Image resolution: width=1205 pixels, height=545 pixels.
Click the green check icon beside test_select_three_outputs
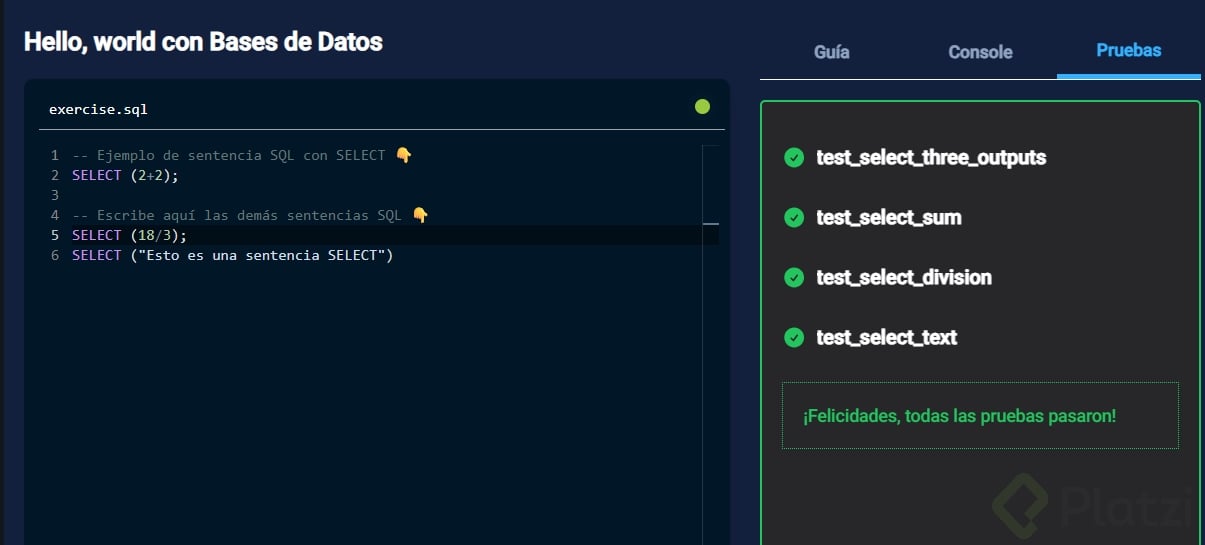pos(794,158)
